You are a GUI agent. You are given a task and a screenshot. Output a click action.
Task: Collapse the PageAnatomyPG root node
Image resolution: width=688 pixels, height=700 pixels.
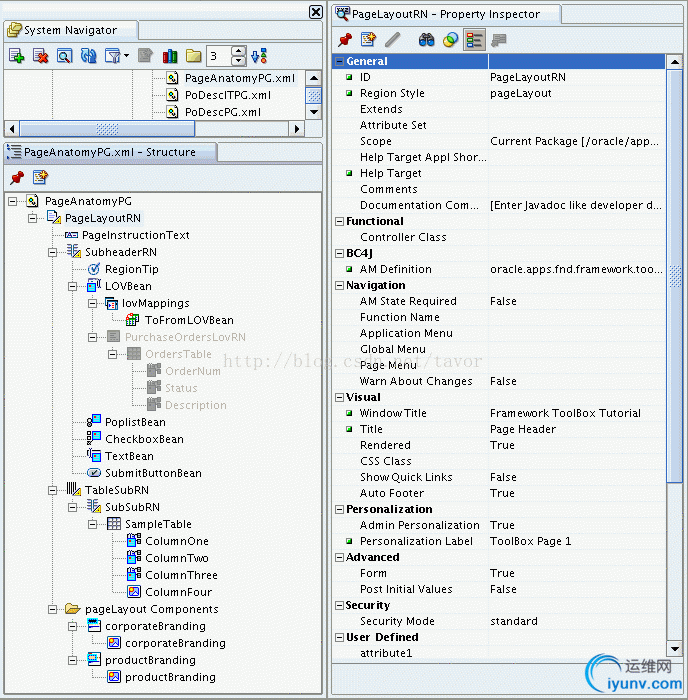pyautogui.click(x=13, y=201)
